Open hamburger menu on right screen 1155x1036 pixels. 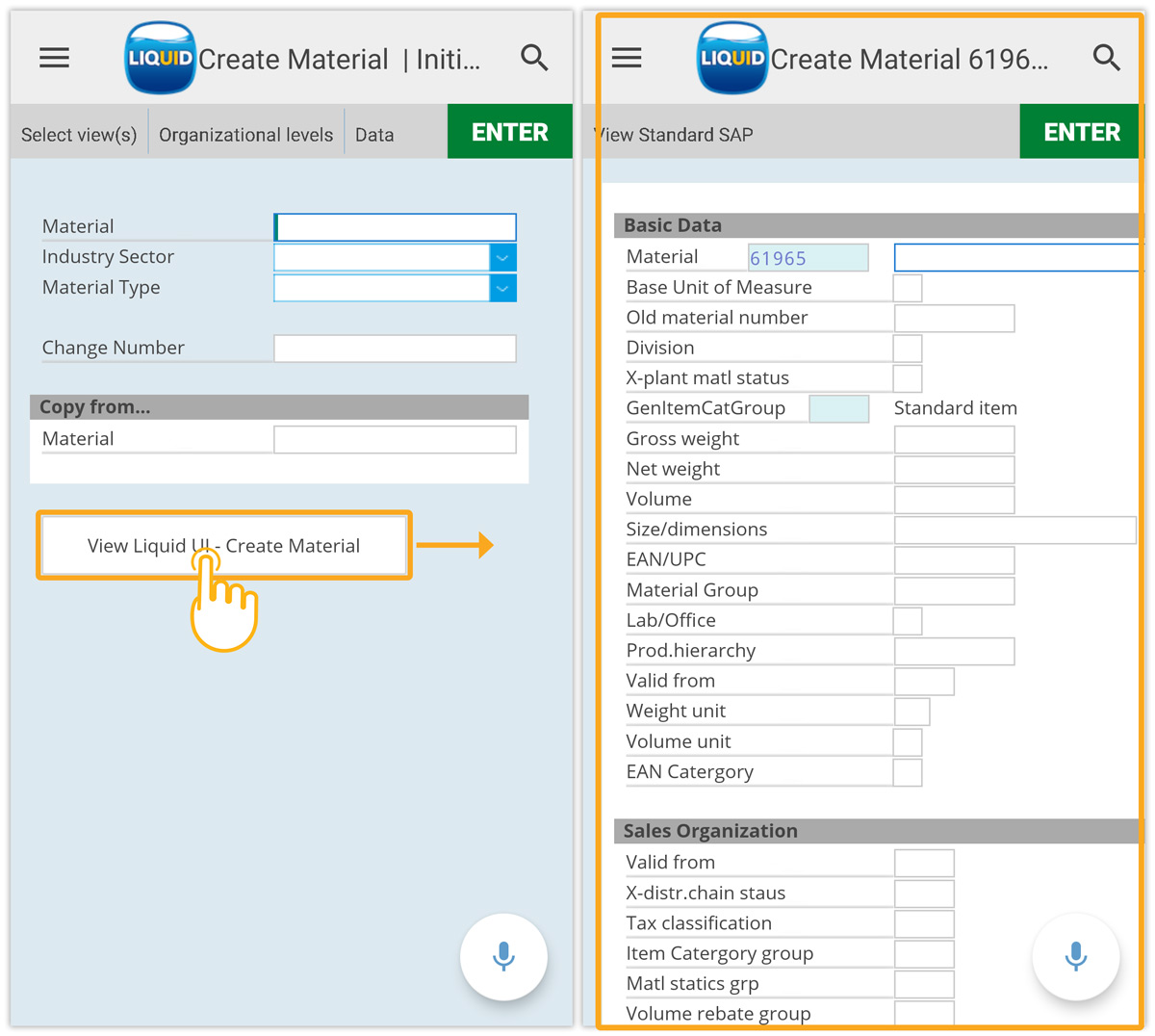coord(627,59)
